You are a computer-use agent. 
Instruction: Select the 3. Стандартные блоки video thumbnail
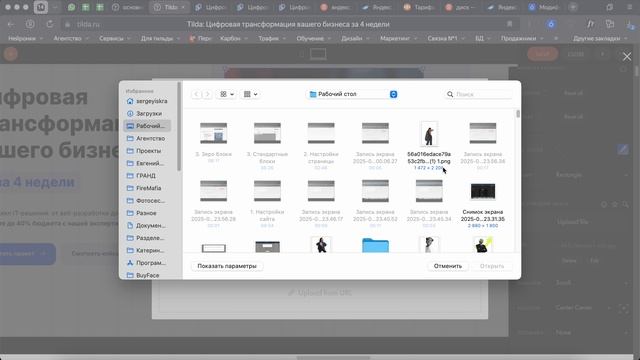click(x=267, y=133)
